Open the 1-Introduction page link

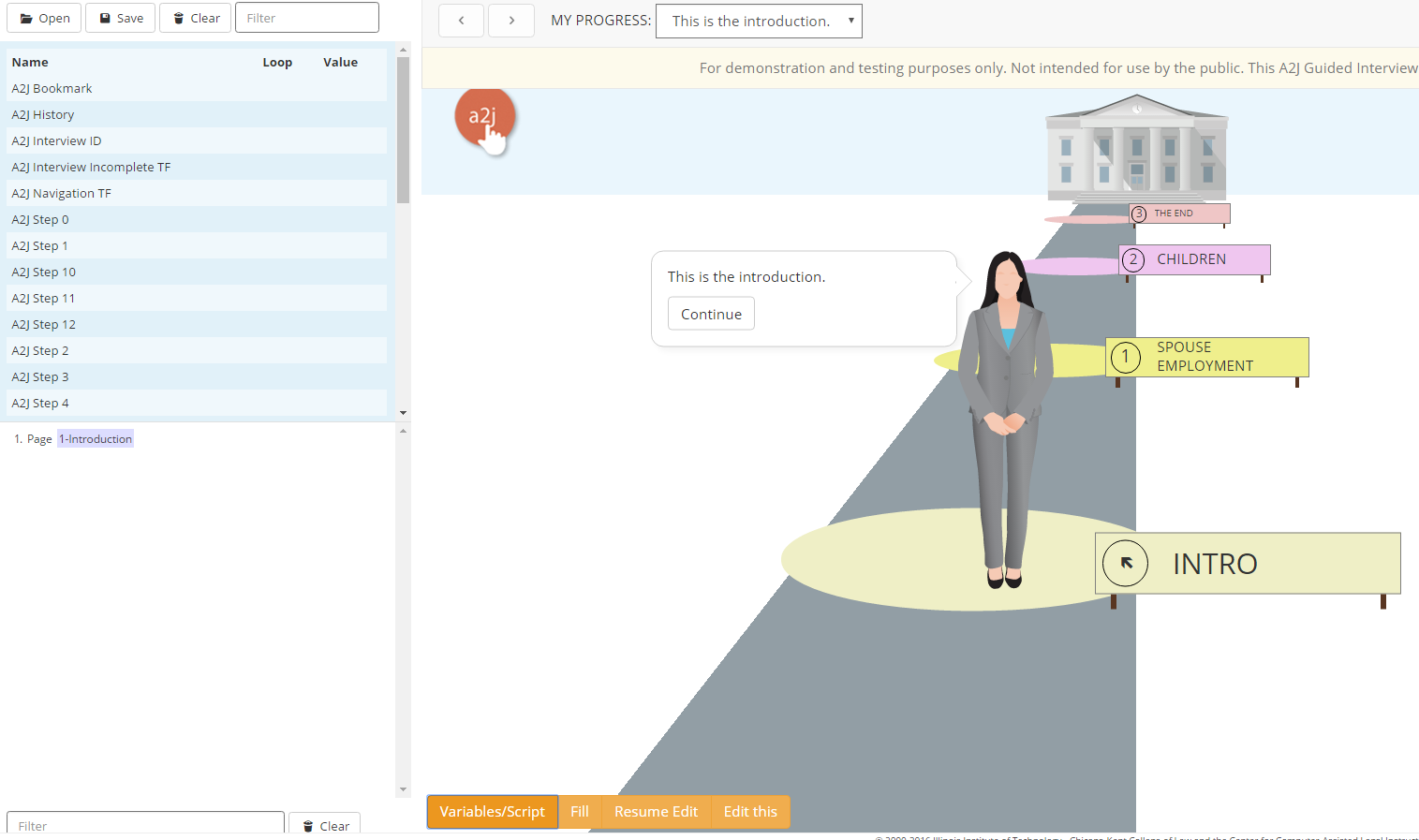[x=96, y=439]
